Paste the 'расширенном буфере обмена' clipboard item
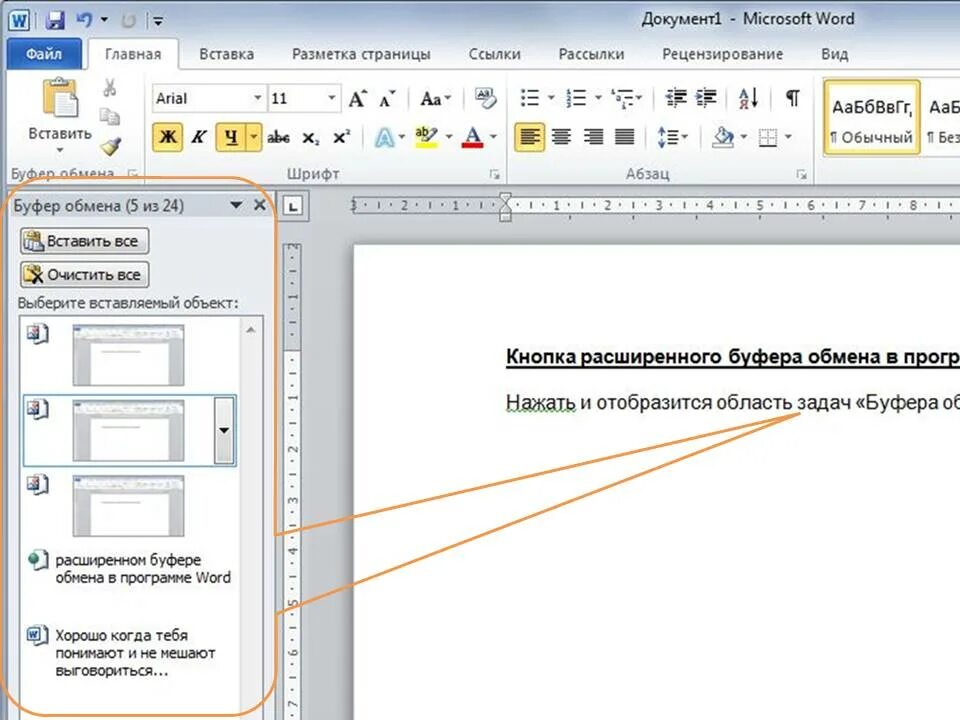This screenshot has width=960, height=720. point(131,569)
